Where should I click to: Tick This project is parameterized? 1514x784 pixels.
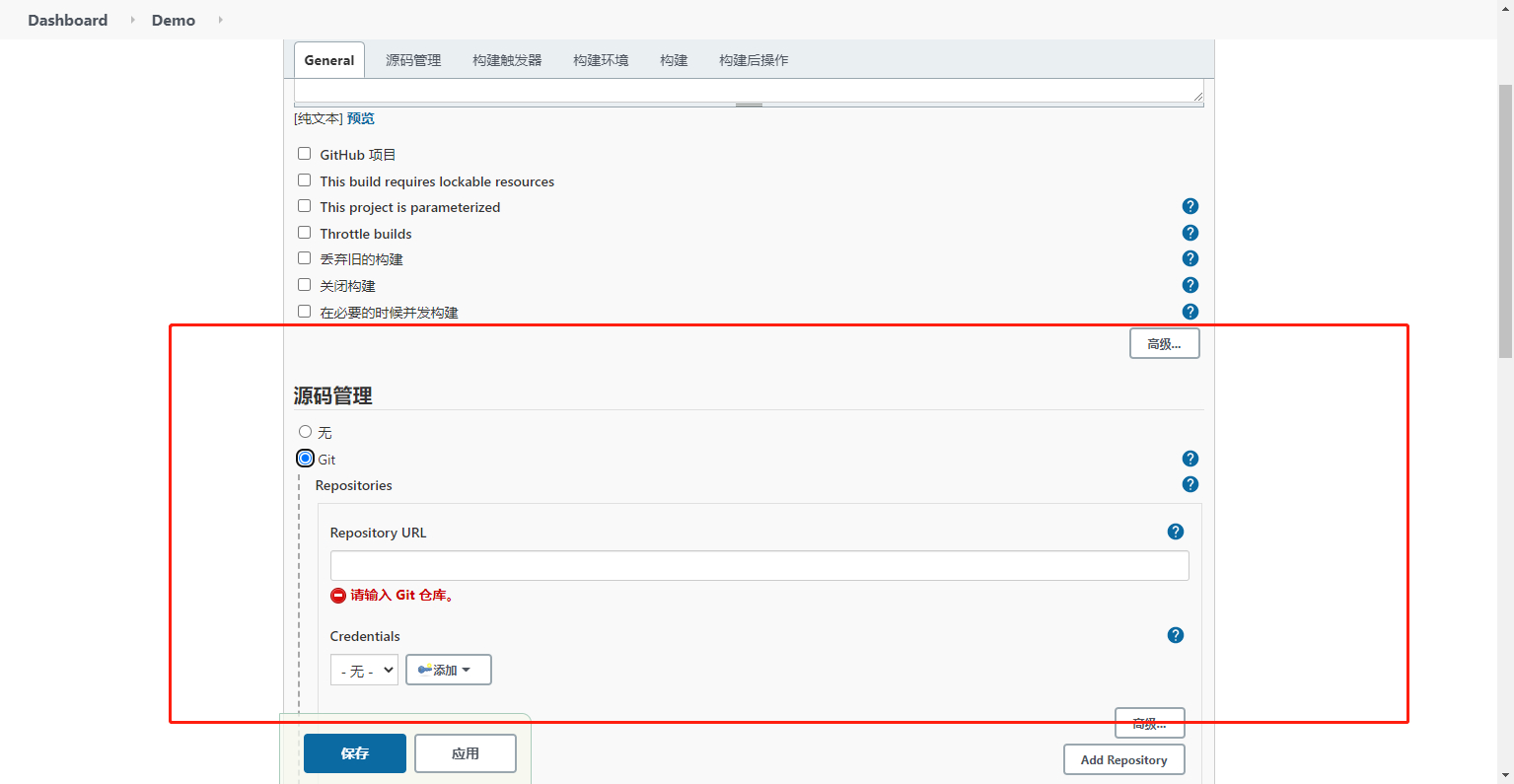coord(305,206)
